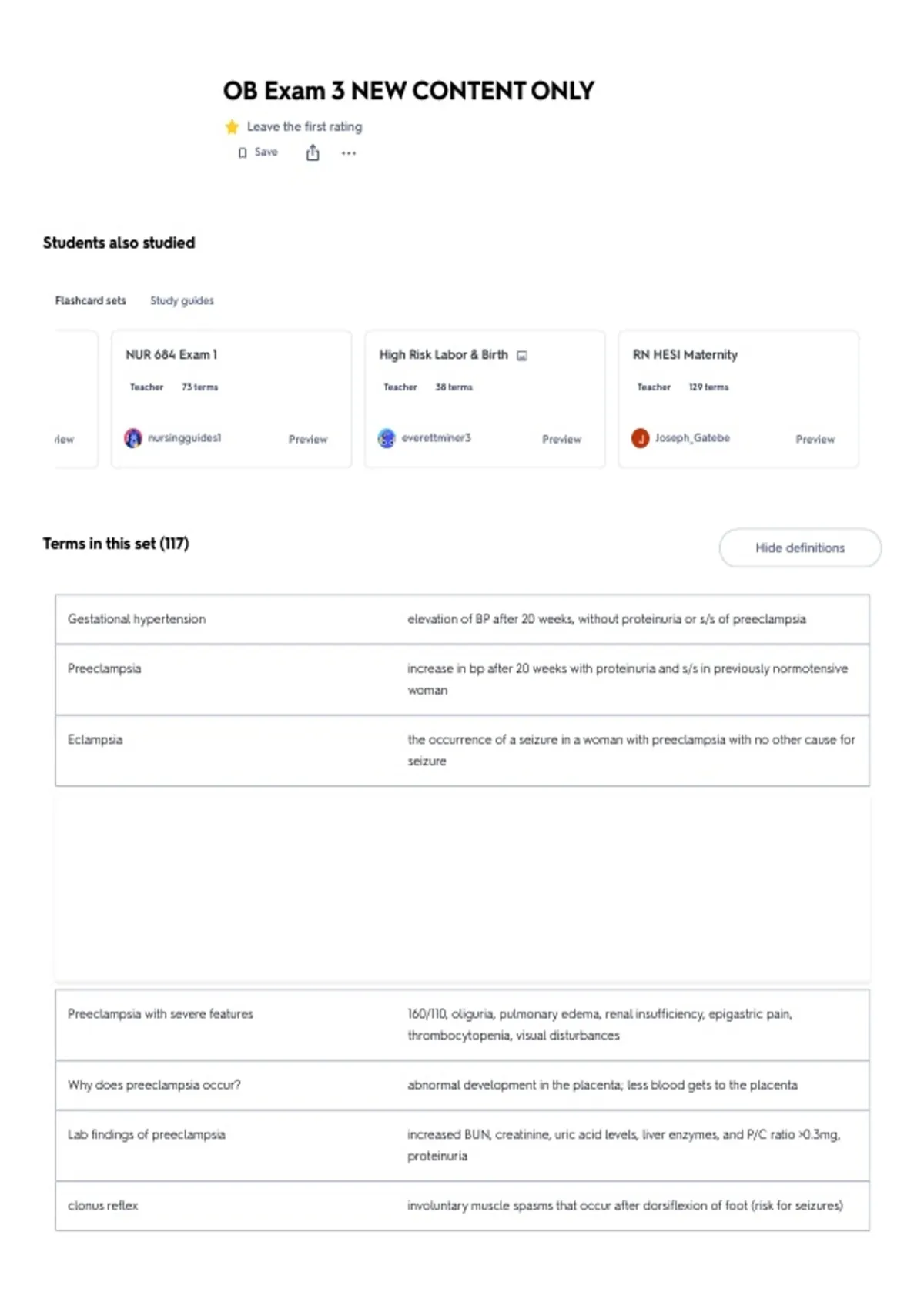The image size is (924, 1309).
Task: Click the image icon beside High Risk Labor & Birth
Action: tap(522, 356)
